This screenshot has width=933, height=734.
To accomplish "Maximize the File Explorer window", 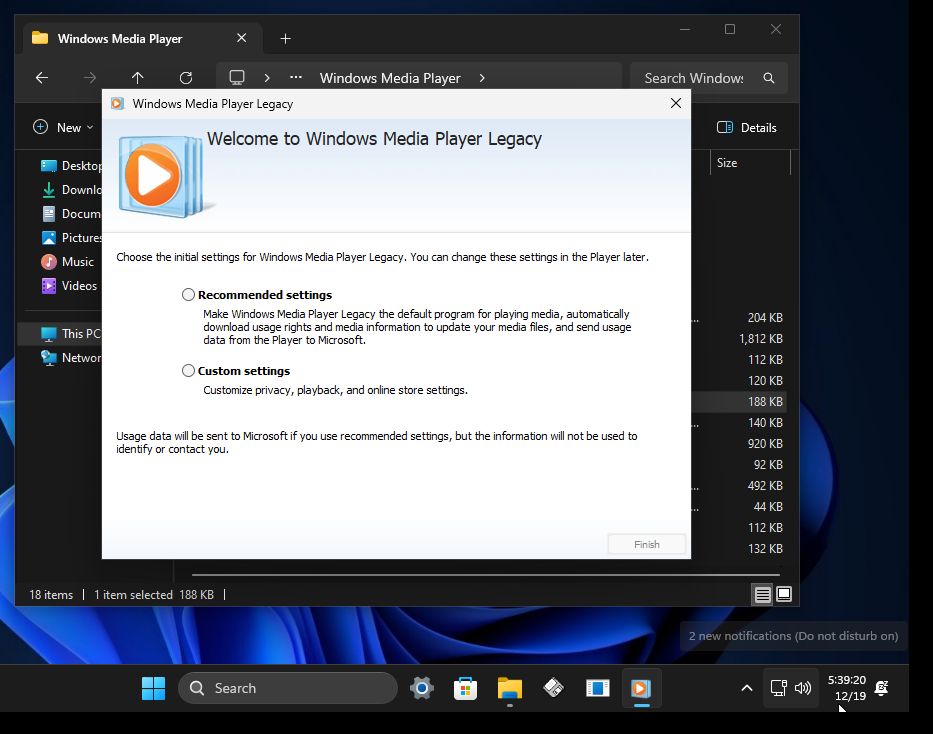I will coord(730,29).
